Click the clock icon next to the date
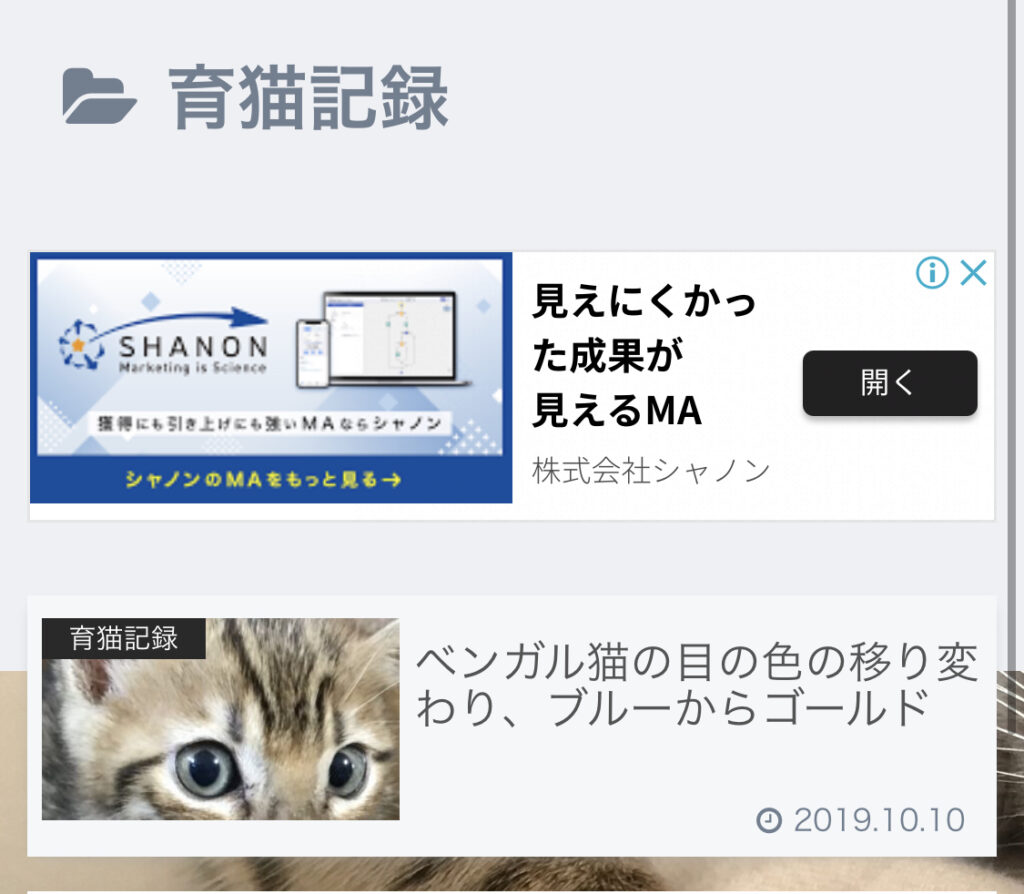 point(769,820)
